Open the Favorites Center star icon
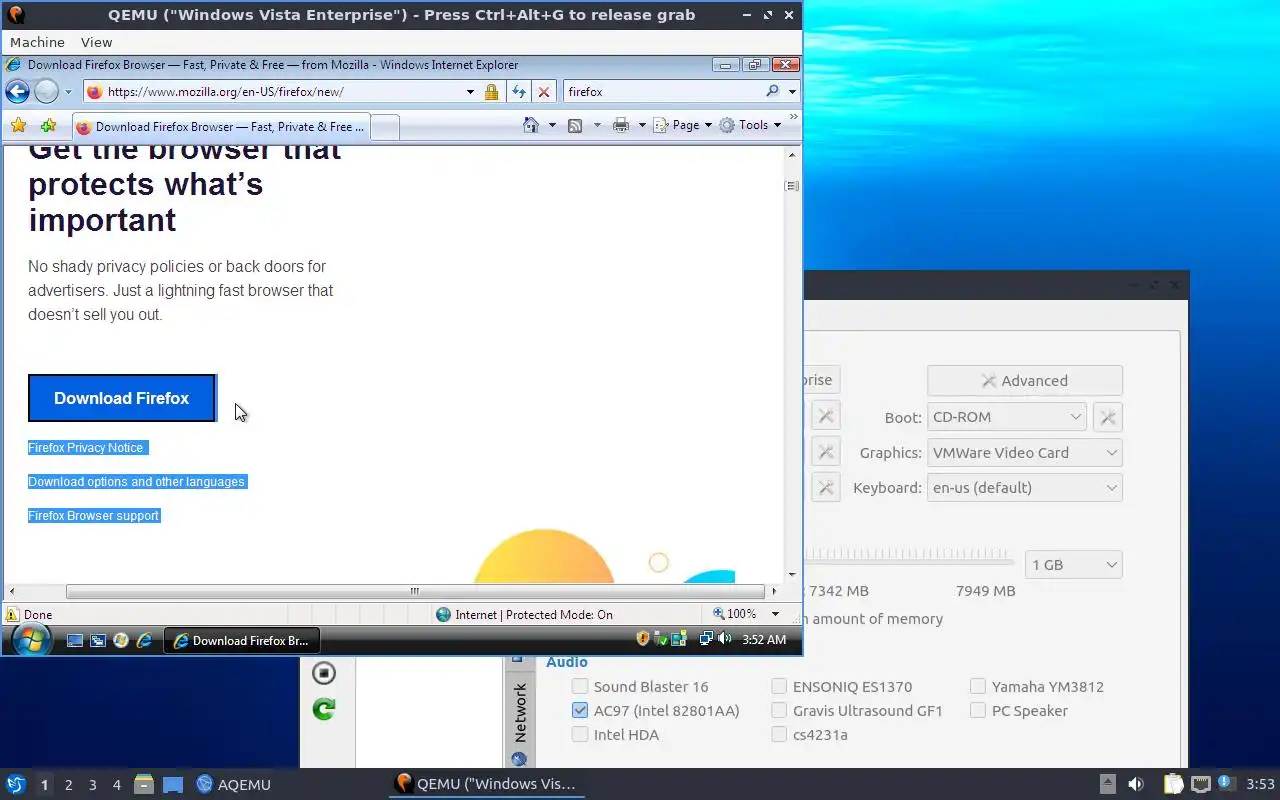This screenshot has height=800, width=1280. [18, 126]
